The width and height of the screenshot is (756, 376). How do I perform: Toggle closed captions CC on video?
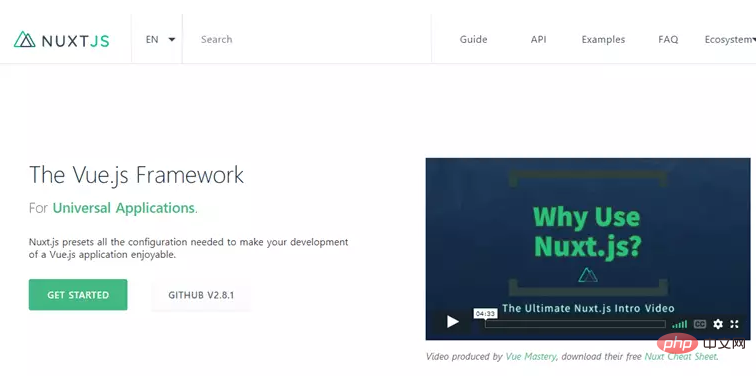(700, 324)
